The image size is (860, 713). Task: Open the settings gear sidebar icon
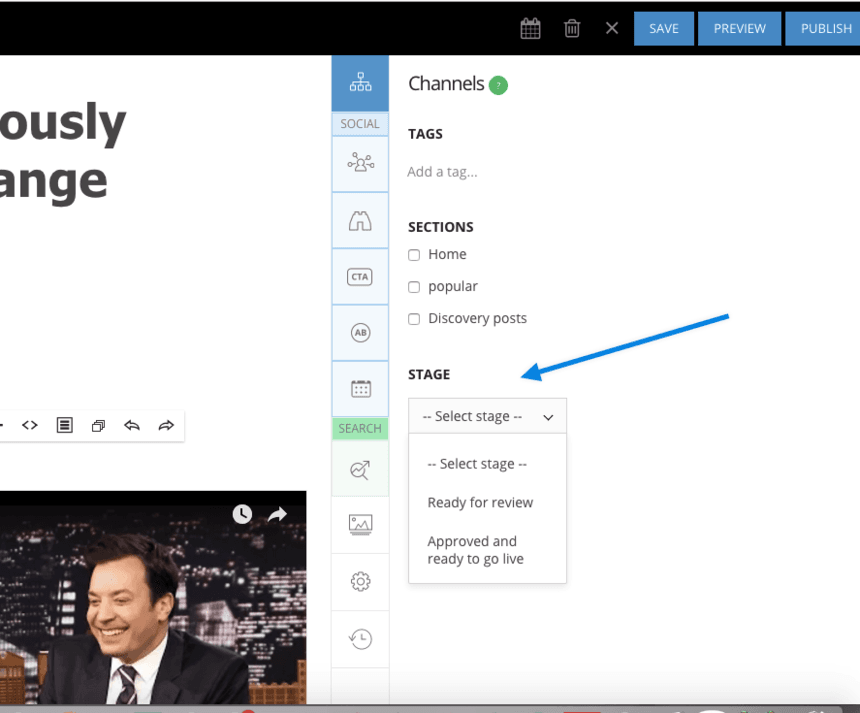coord(360,582)
